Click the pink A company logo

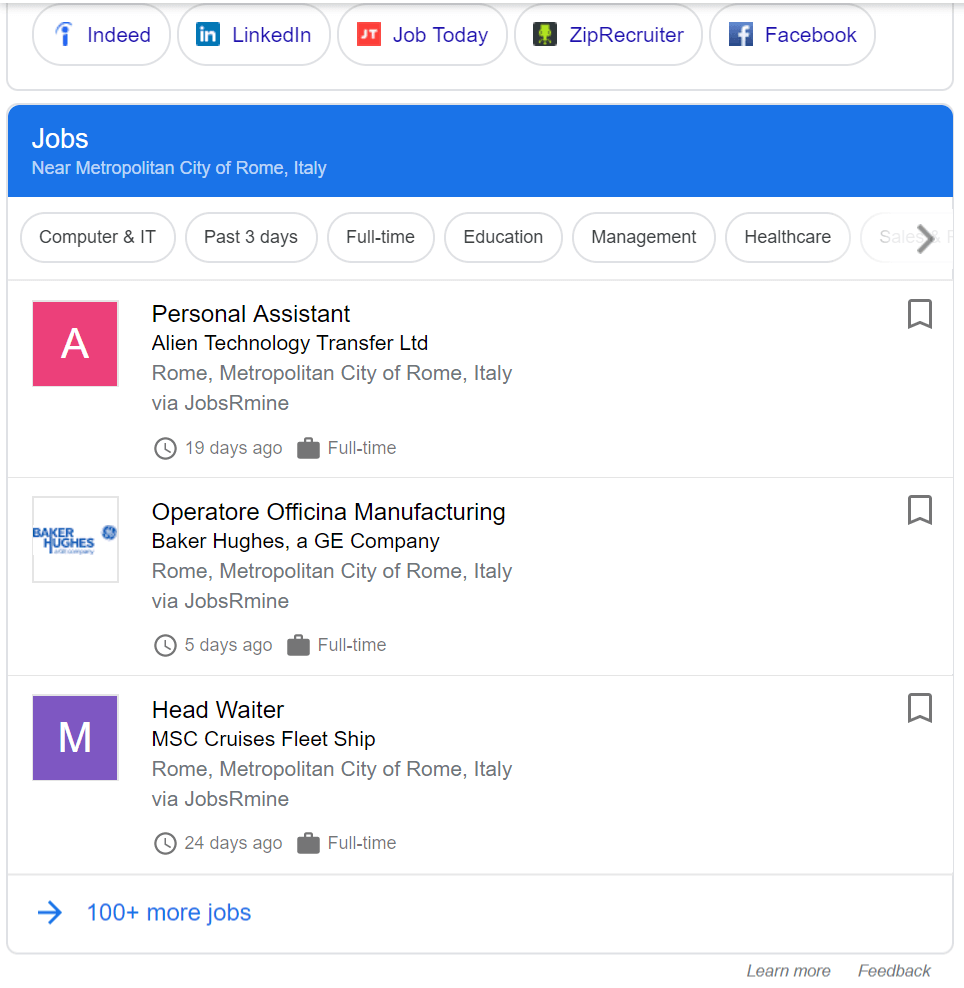point(75,343)
